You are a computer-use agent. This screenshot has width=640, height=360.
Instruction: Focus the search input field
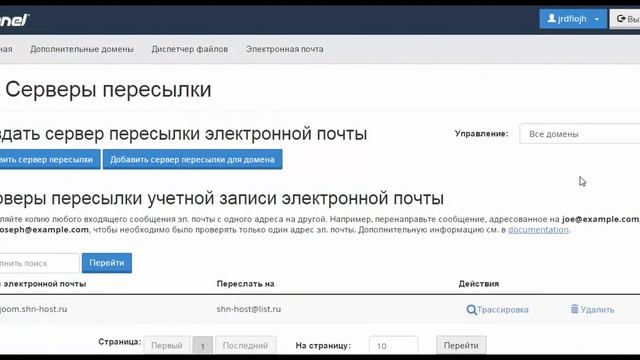pyautogui.click(x=39, y=263)
